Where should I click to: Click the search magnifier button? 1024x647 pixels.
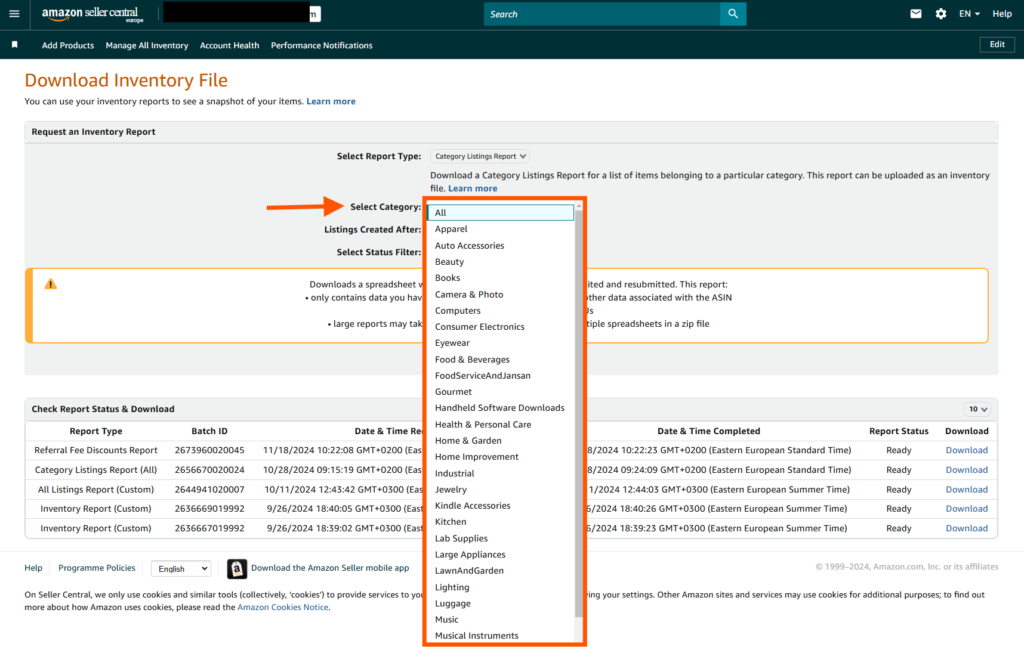(x=733, y=14)
